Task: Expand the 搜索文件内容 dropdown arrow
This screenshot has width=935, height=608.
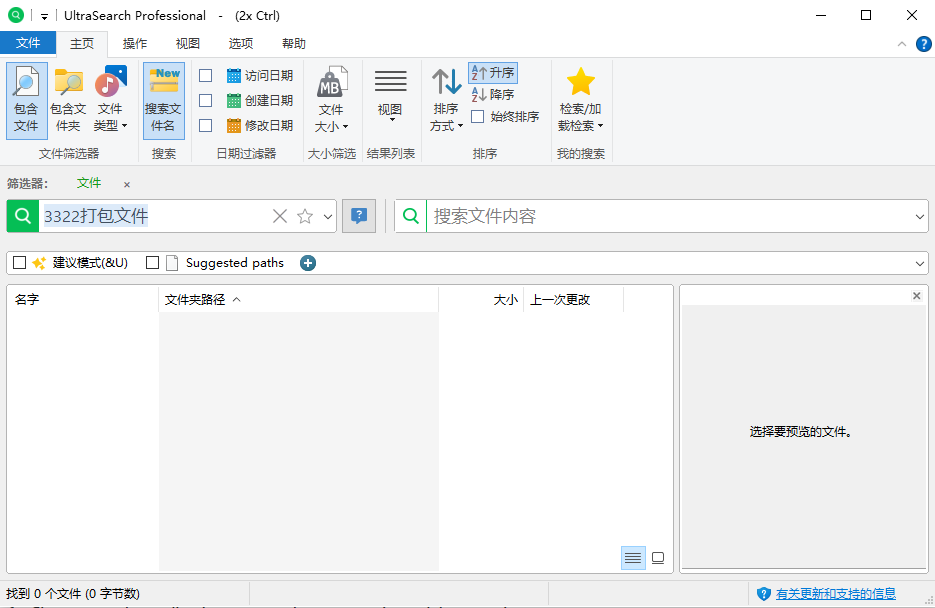Action: 919,216
